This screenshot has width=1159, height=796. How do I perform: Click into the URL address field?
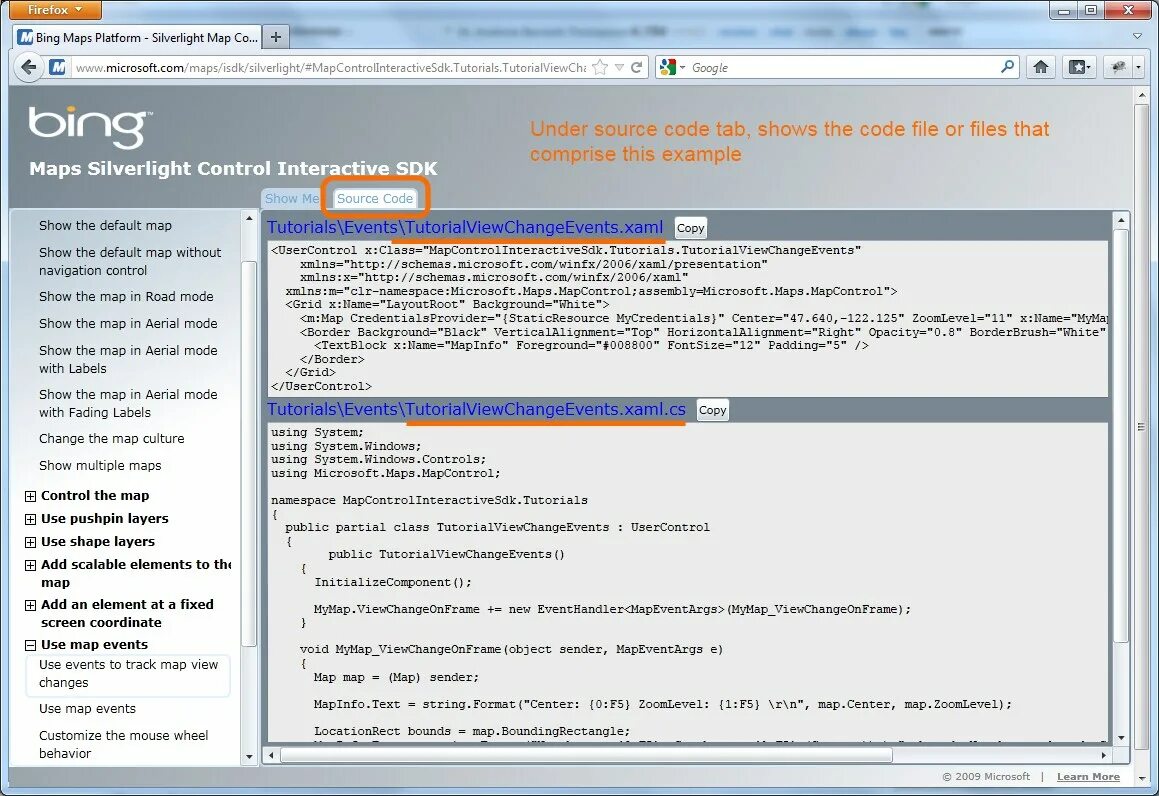click(330, 67)
